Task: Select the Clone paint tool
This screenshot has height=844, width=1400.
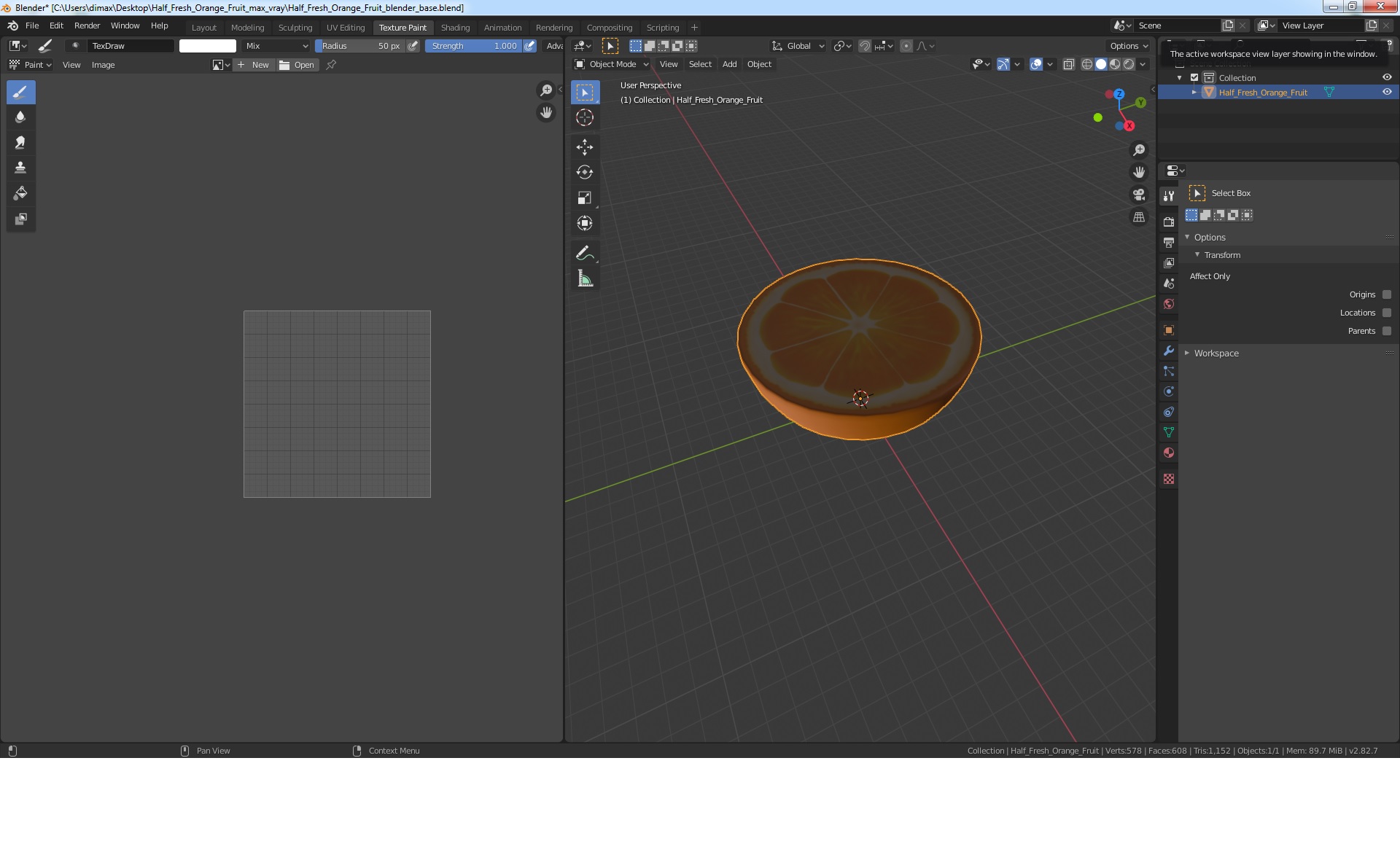Action: point(20,167)
